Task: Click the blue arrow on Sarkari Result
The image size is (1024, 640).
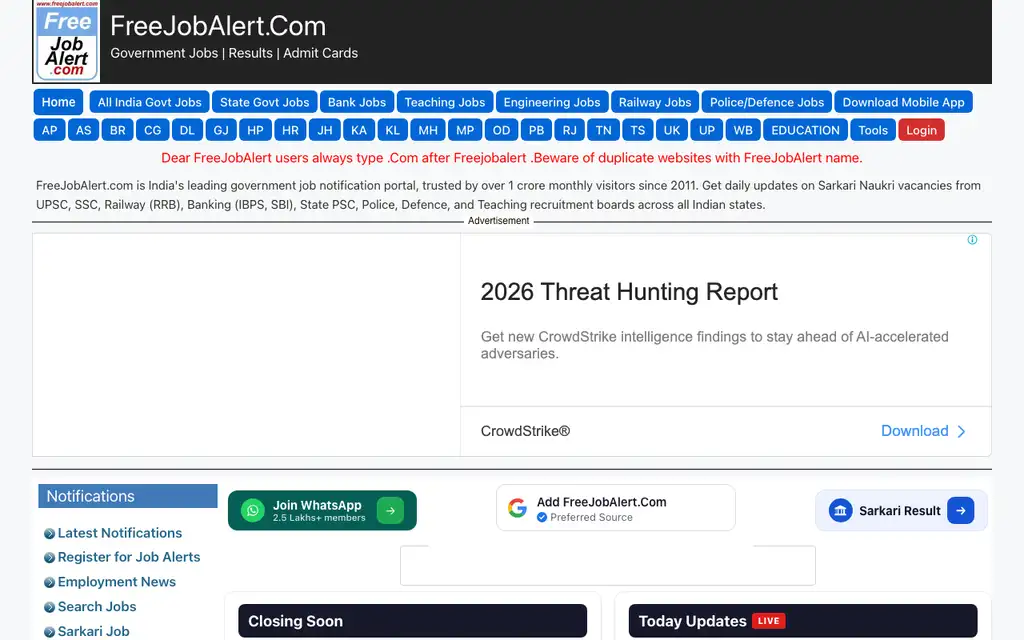Action: [x=961, y=510]
